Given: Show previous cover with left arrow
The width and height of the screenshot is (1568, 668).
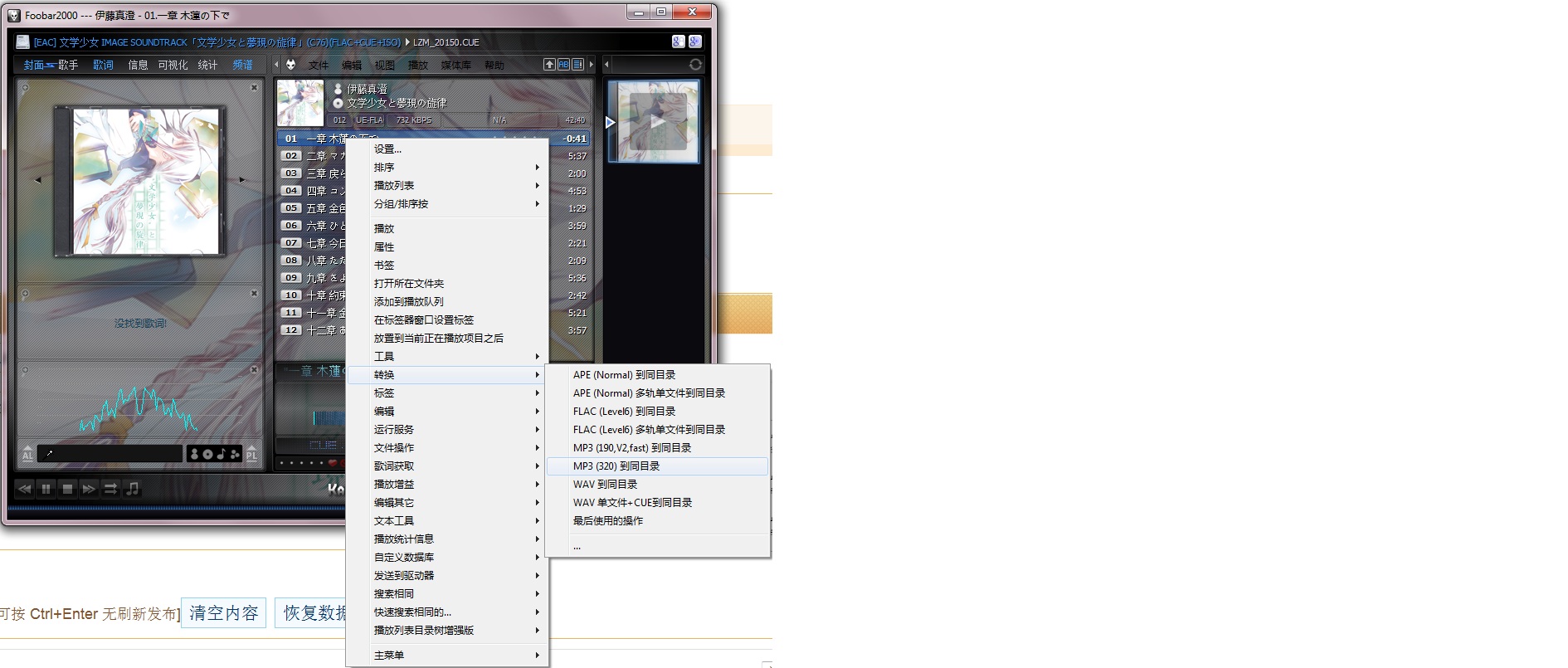Looking at the screenshot, I should point(37,179).
